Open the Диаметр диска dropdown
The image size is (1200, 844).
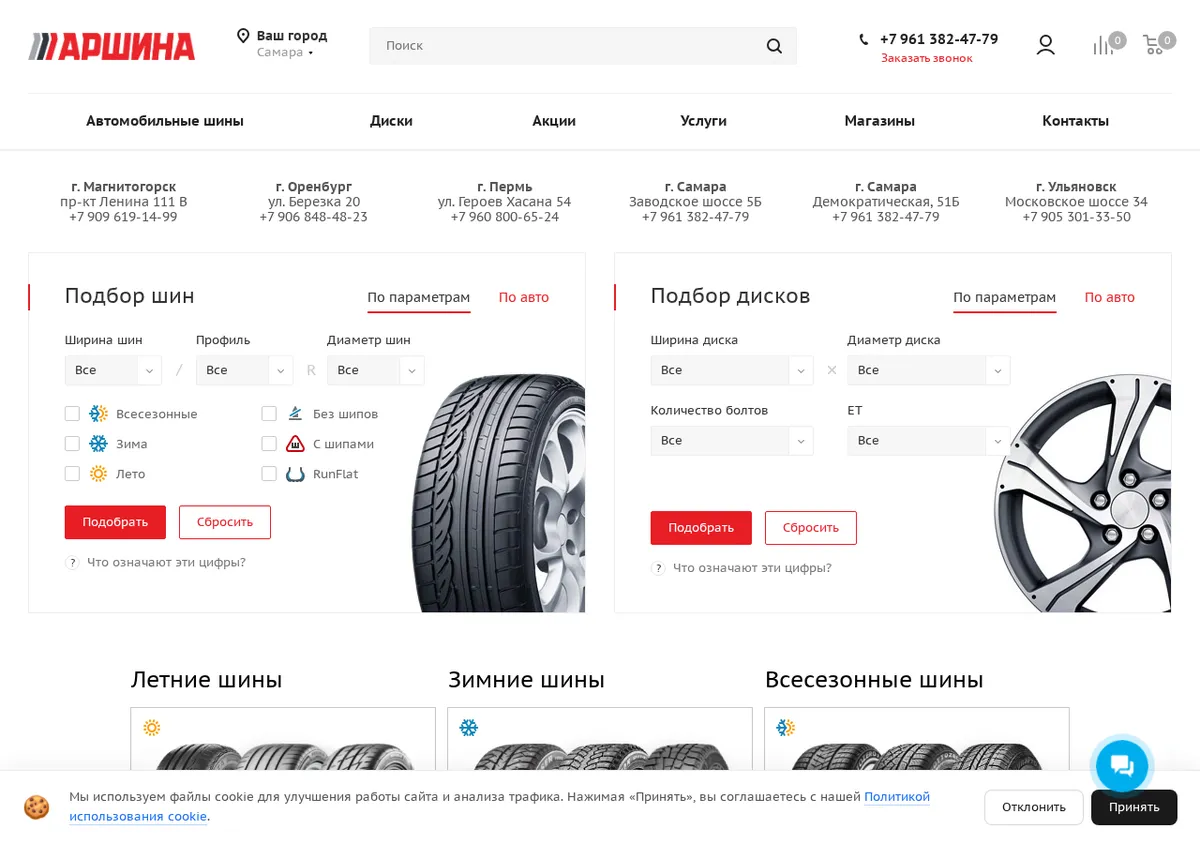coord(928,370)
